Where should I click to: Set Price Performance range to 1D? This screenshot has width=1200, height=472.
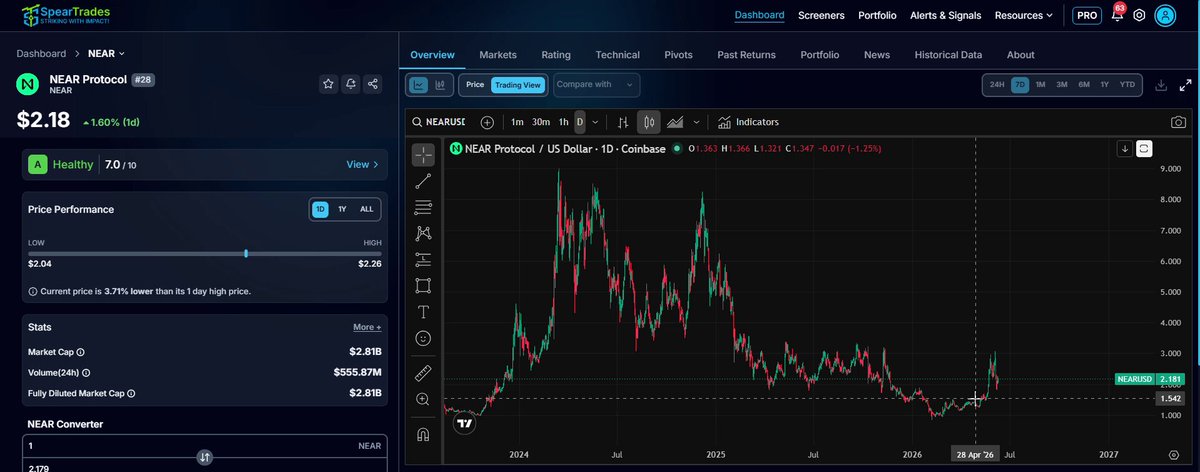coord(320,209)
